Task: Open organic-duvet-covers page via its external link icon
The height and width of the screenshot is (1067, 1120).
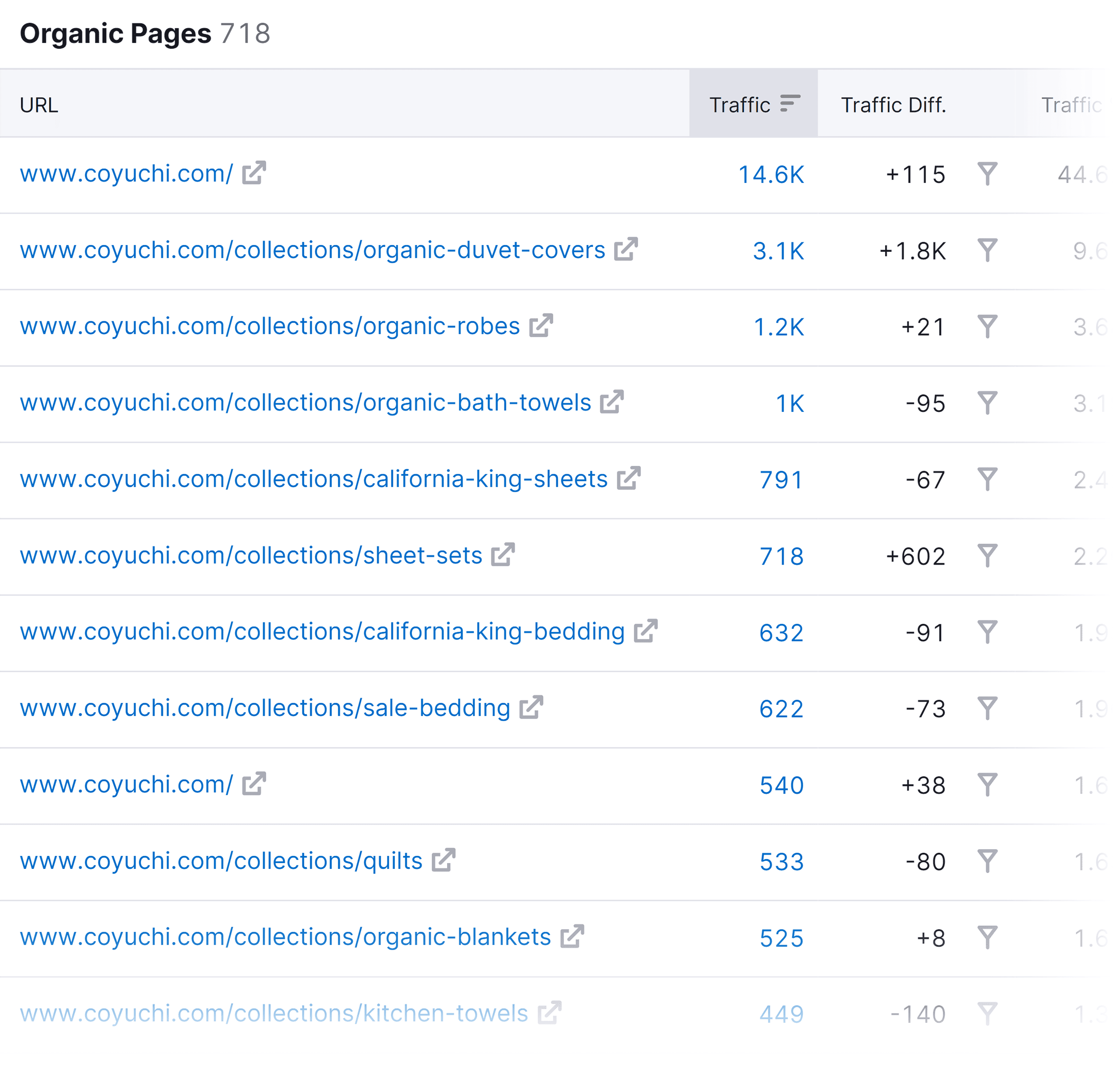Action: tap(626, 249)
